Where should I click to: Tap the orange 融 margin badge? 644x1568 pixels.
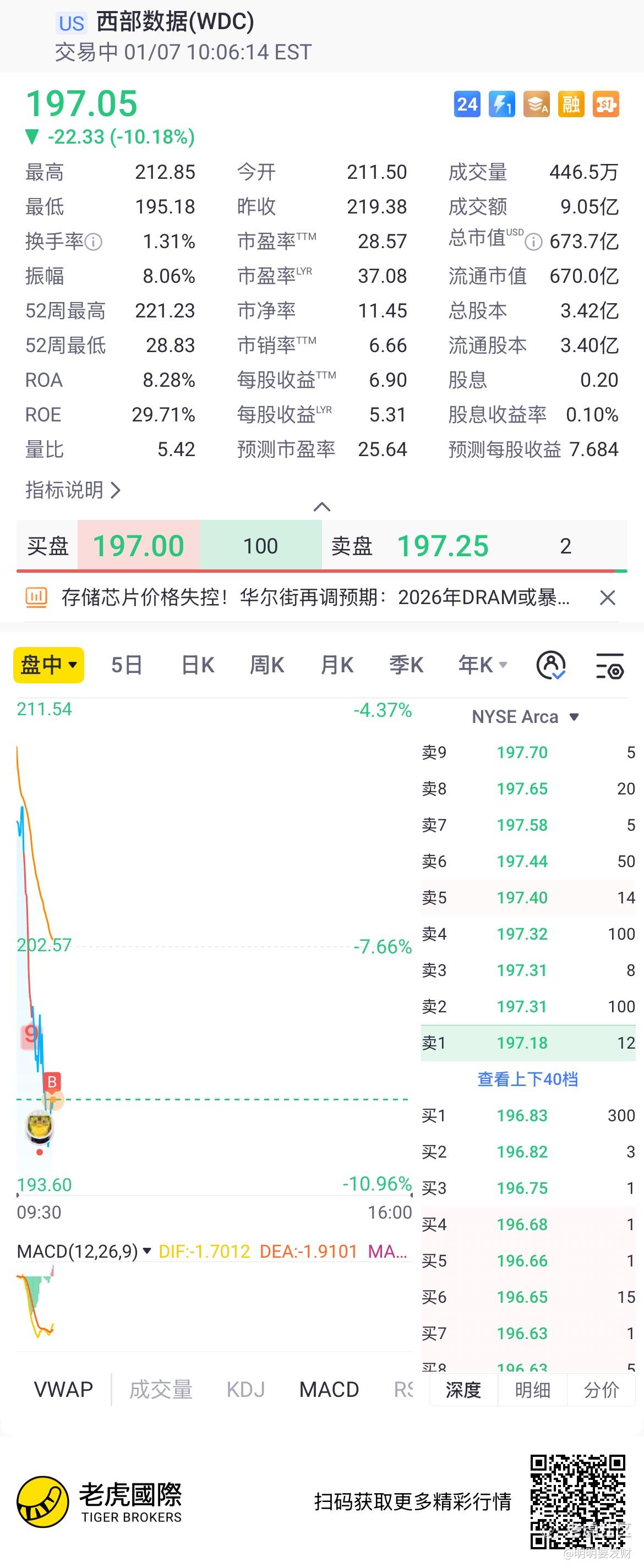[x=571, y=104]
